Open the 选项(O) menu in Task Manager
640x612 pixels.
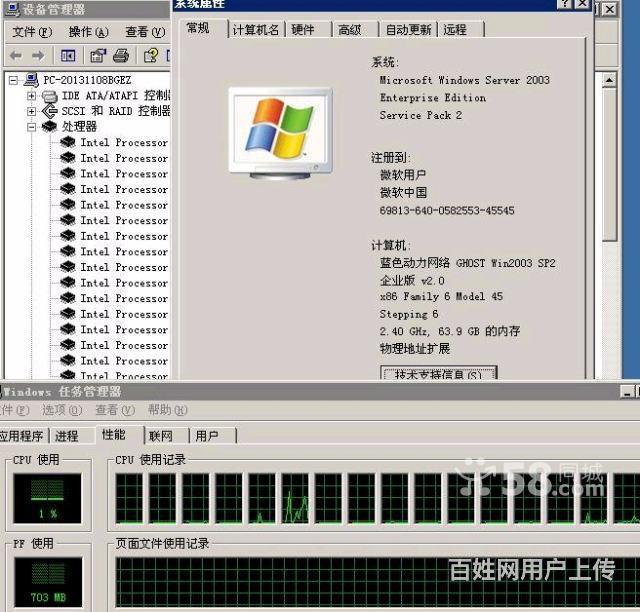click(62, 409)
